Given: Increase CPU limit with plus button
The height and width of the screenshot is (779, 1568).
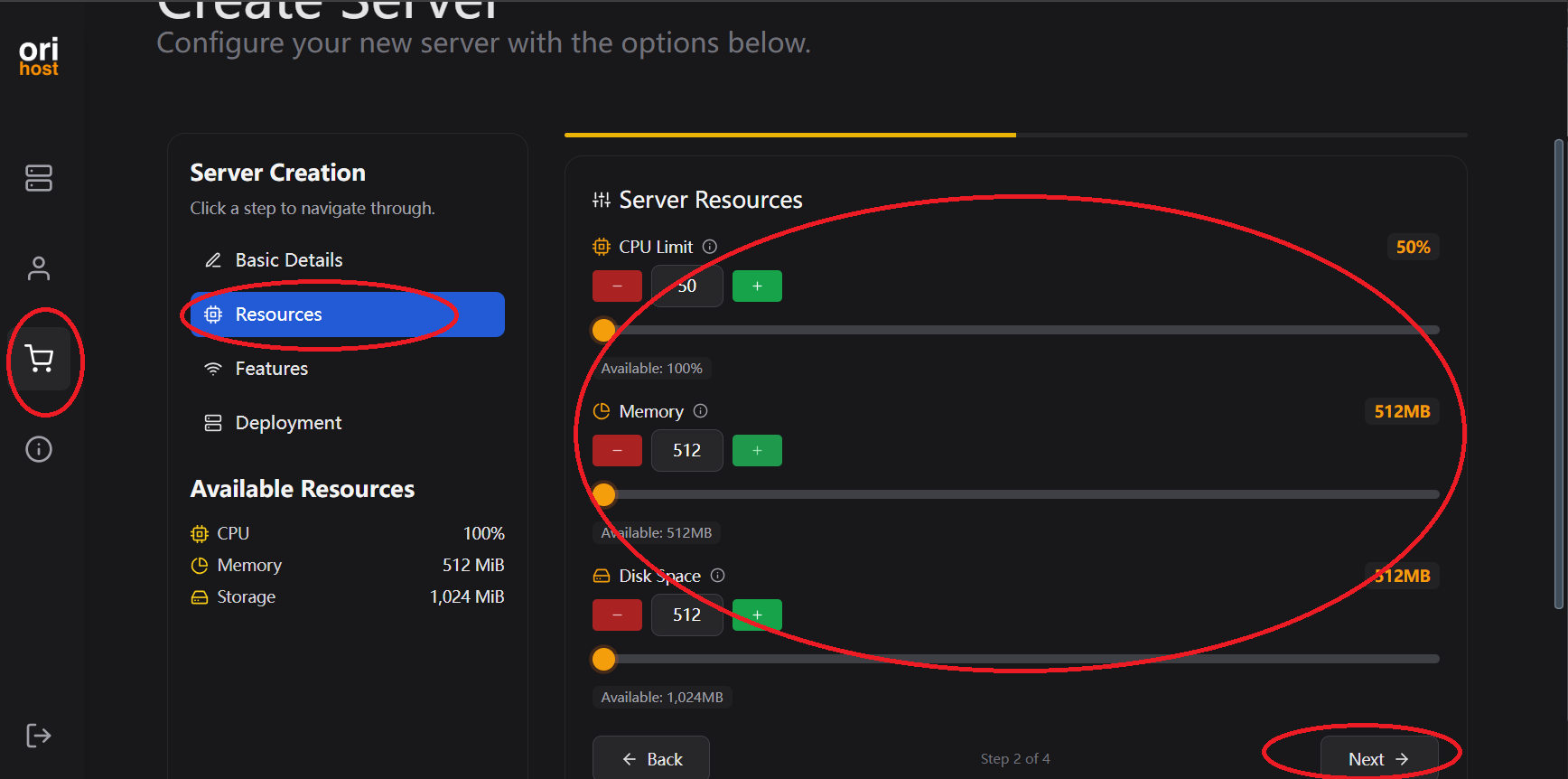Looking at the screenshot, I should click(757, 286).
